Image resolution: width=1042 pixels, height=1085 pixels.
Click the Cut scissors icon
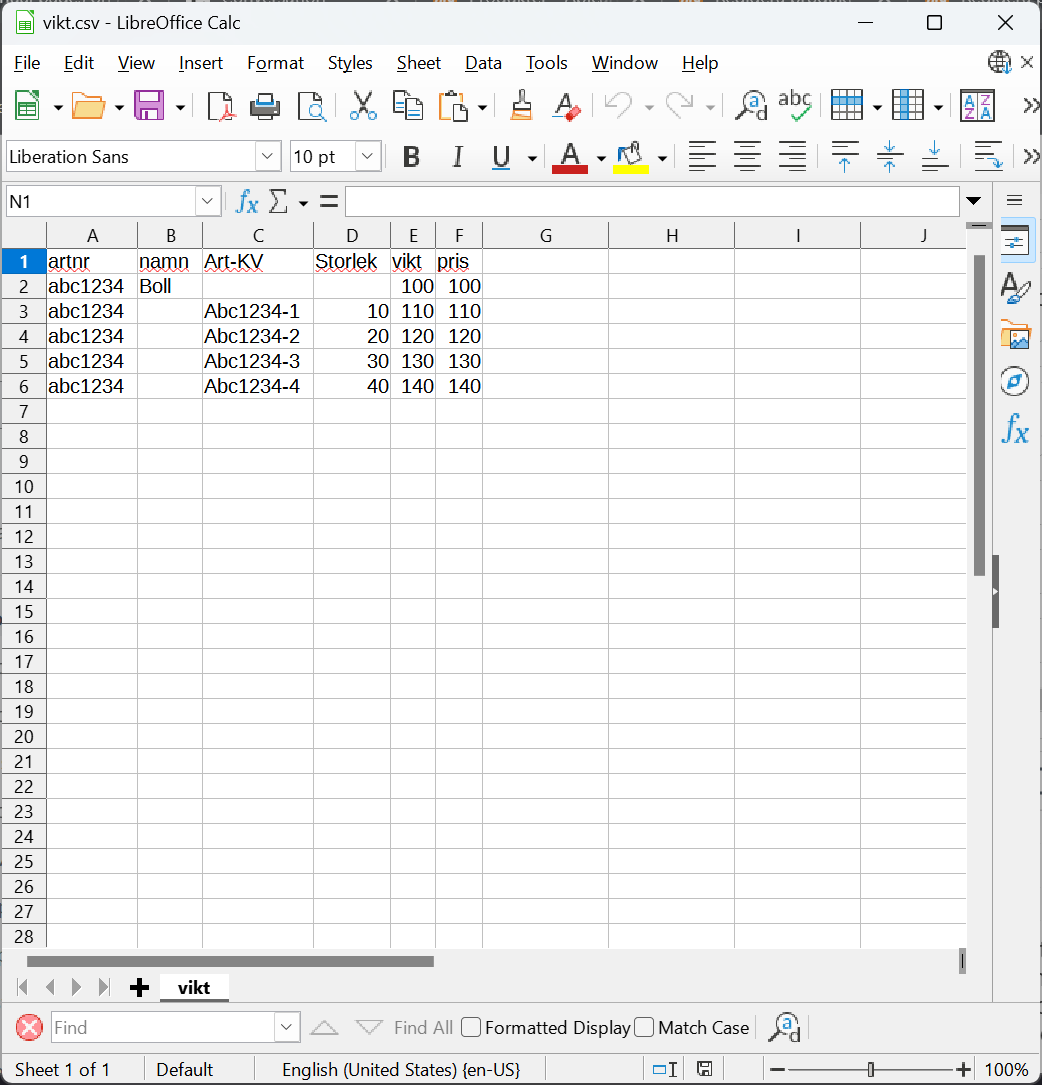(362, 106)
